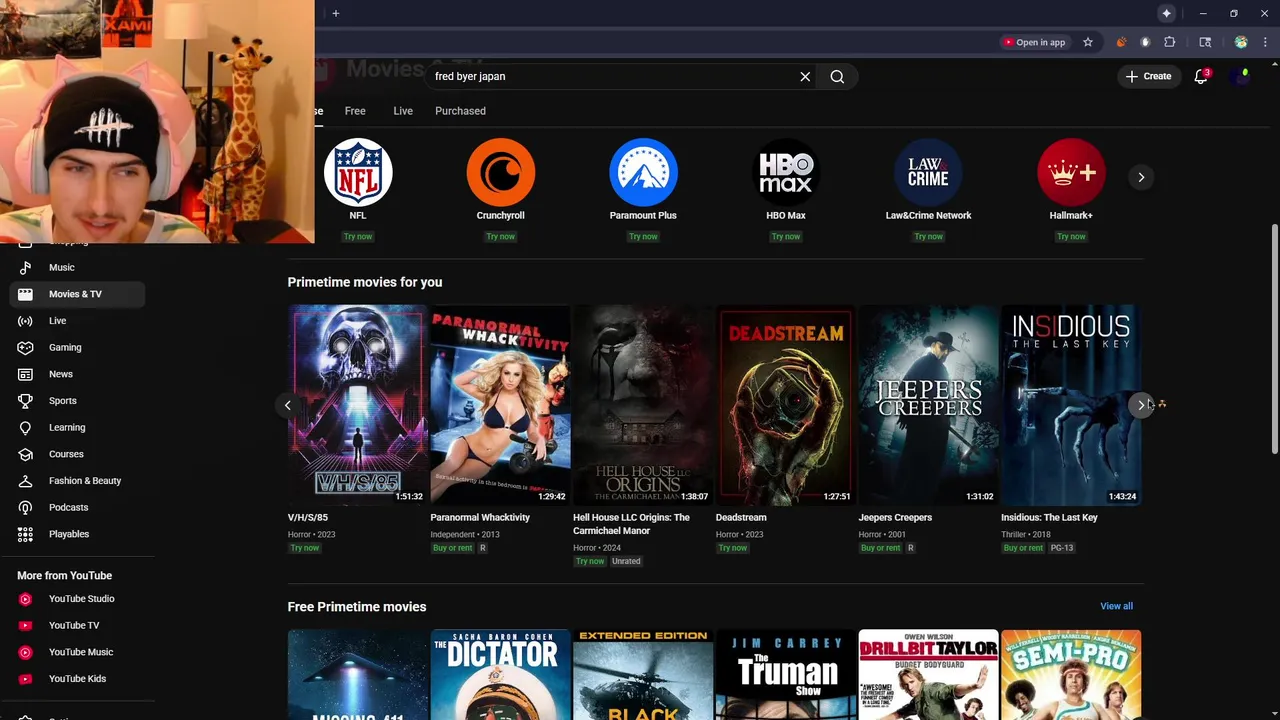This screenshot has width=1280, height=720.
Task: Switch to the Purchased tab
Action: pyautogui.click(x=460, y=111)
